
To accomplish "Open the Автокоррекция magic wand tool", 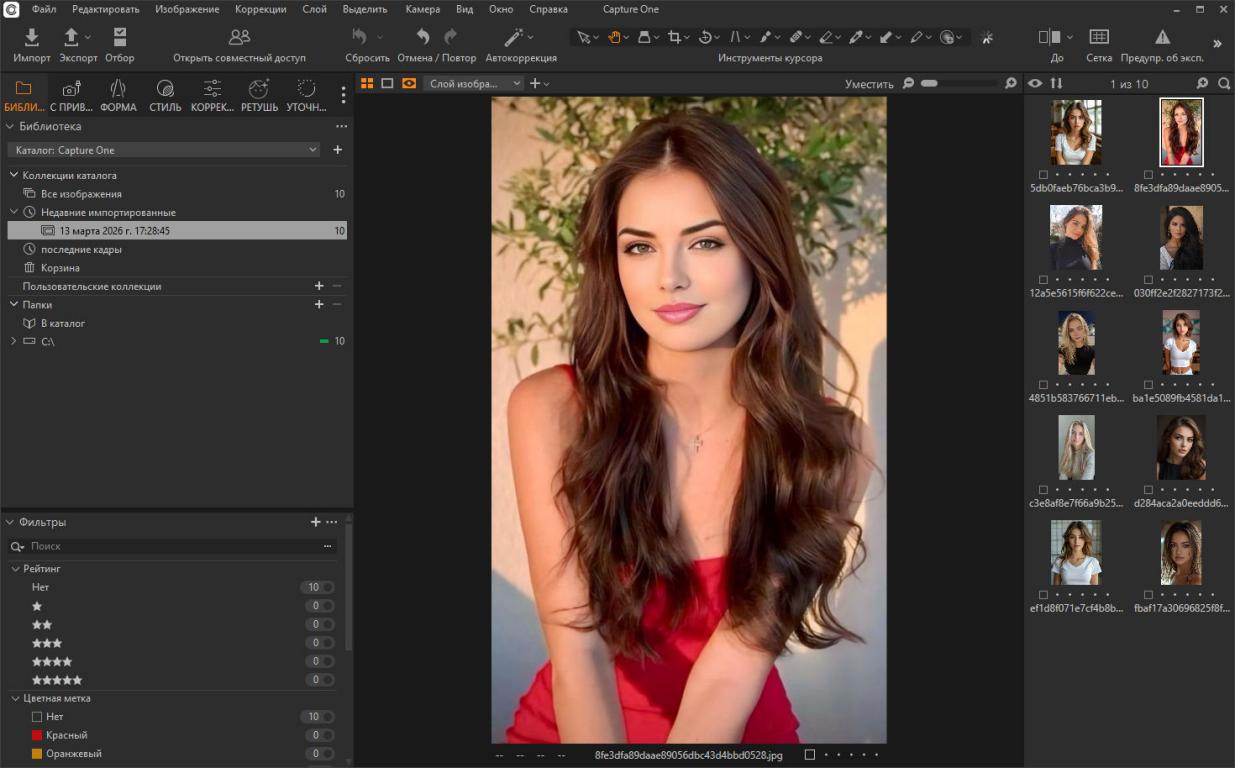I will click(x=515, y=38).
